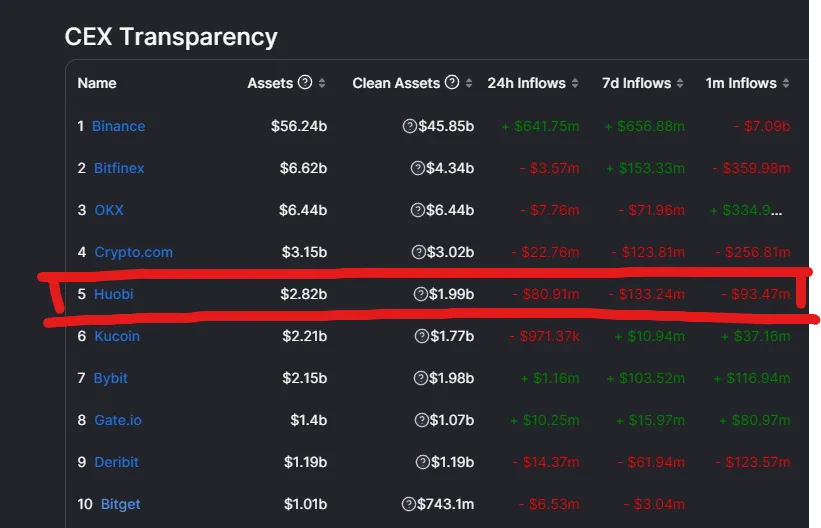Sort table by 1m Inflows arrows
The width and height of the screenshot is (821, 528).
pos(786,83)
